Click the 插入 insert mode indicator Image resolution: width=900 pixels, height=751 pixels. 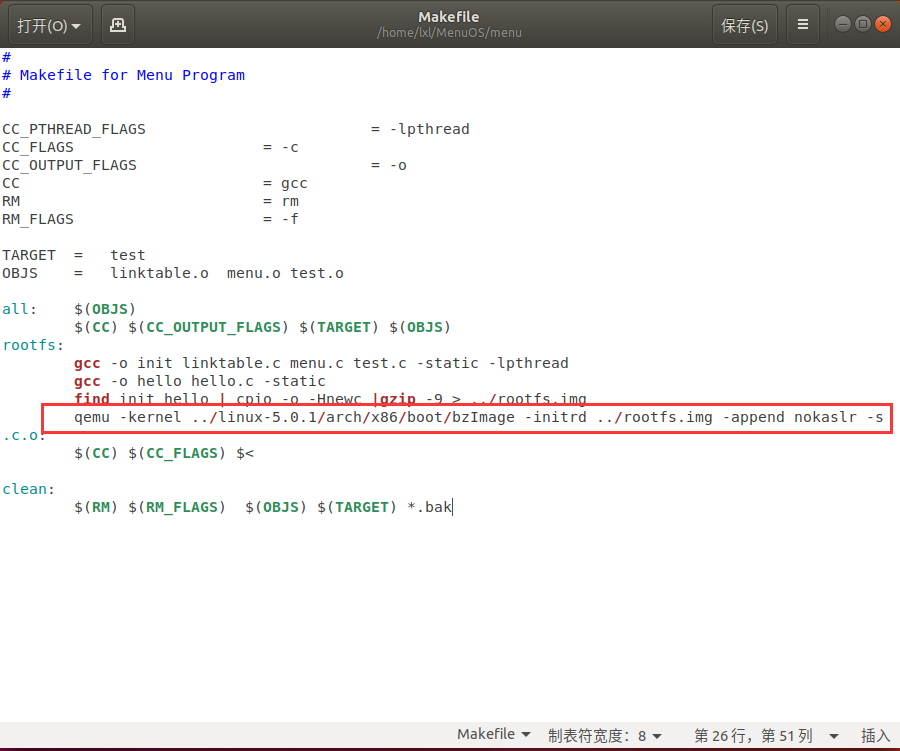pos(875,735)
